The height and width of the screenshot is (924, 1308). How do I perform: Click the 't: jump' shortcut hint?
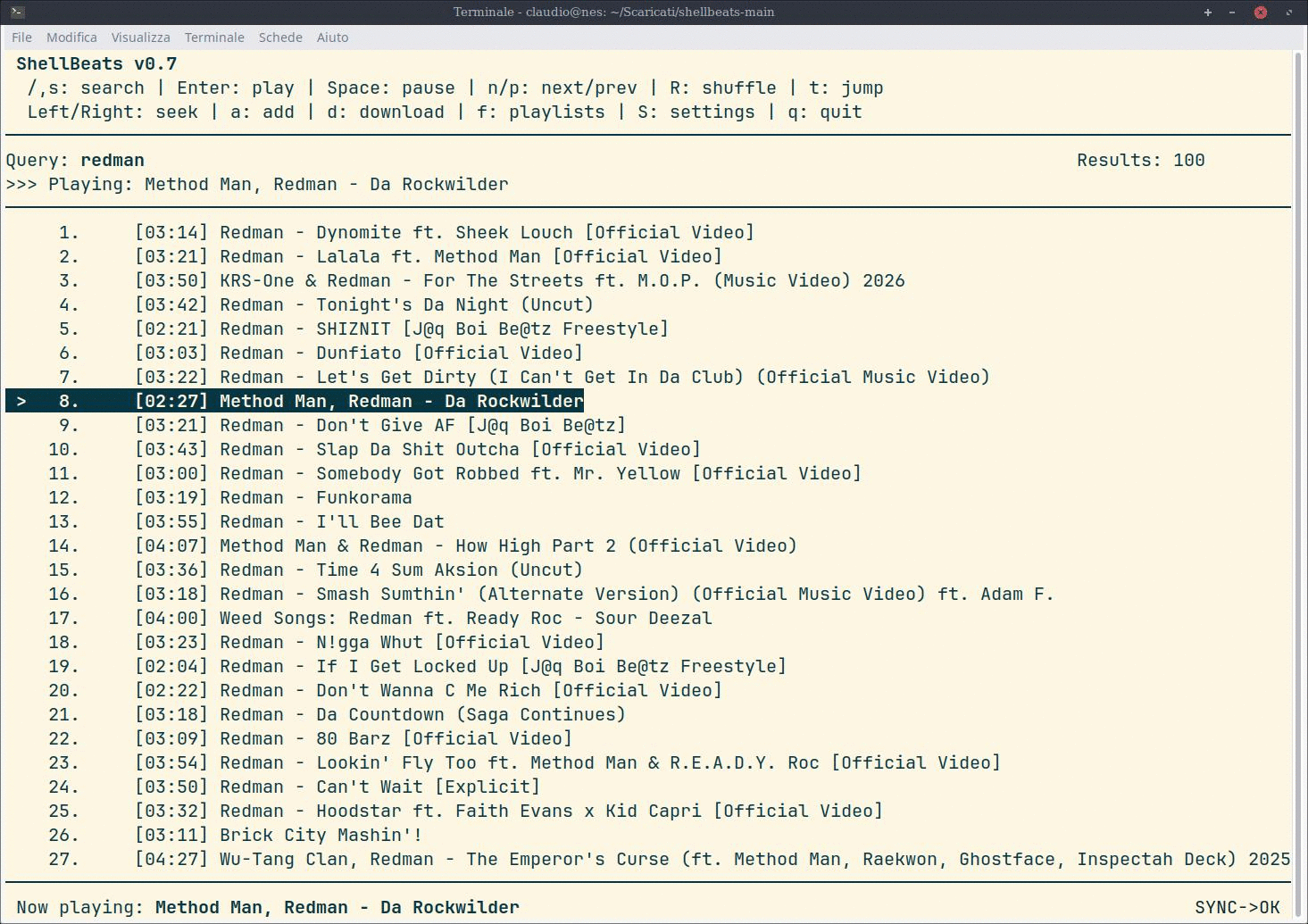(x=846, y=87)
